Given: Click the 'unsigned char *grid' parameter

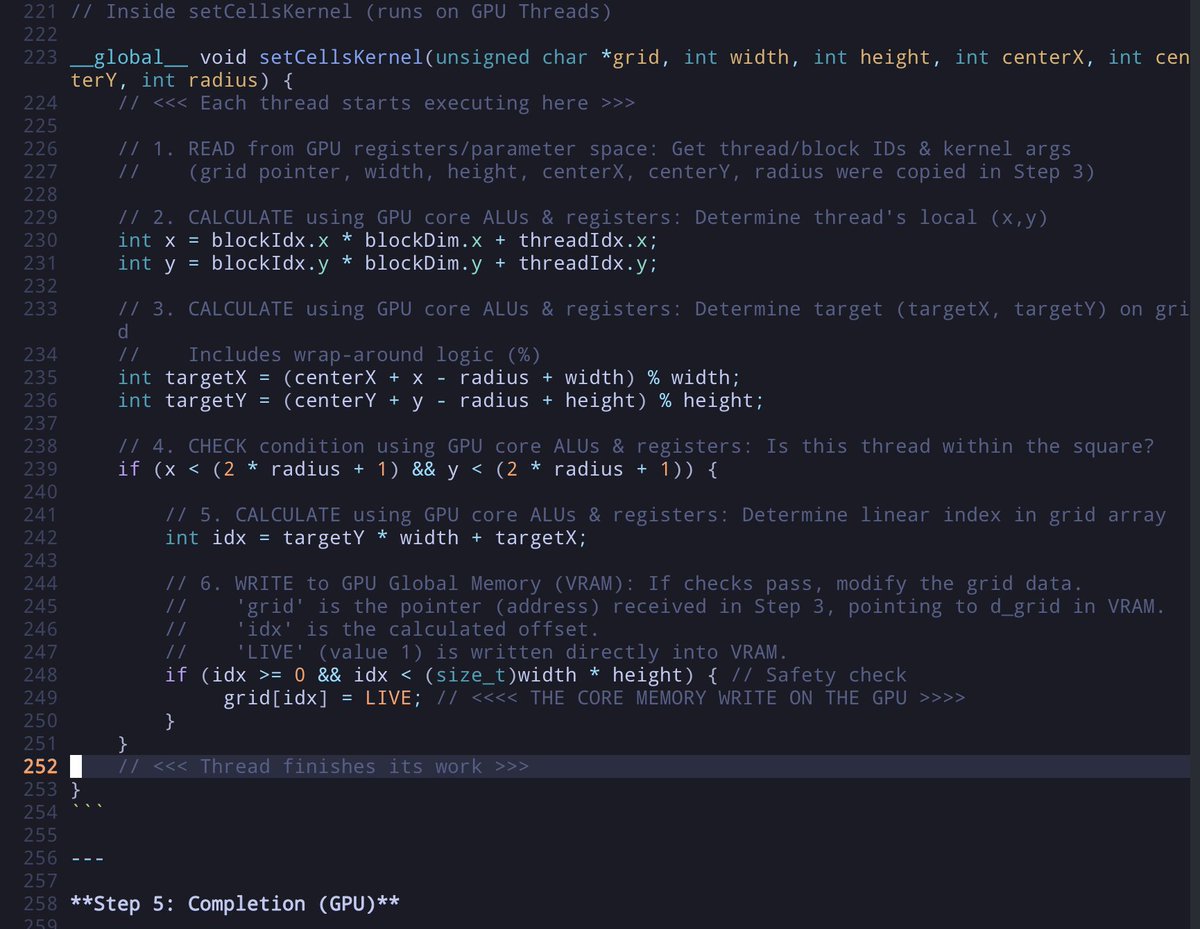Looking at the screenshot, I should pyautogui.click(x=547, y=57).
